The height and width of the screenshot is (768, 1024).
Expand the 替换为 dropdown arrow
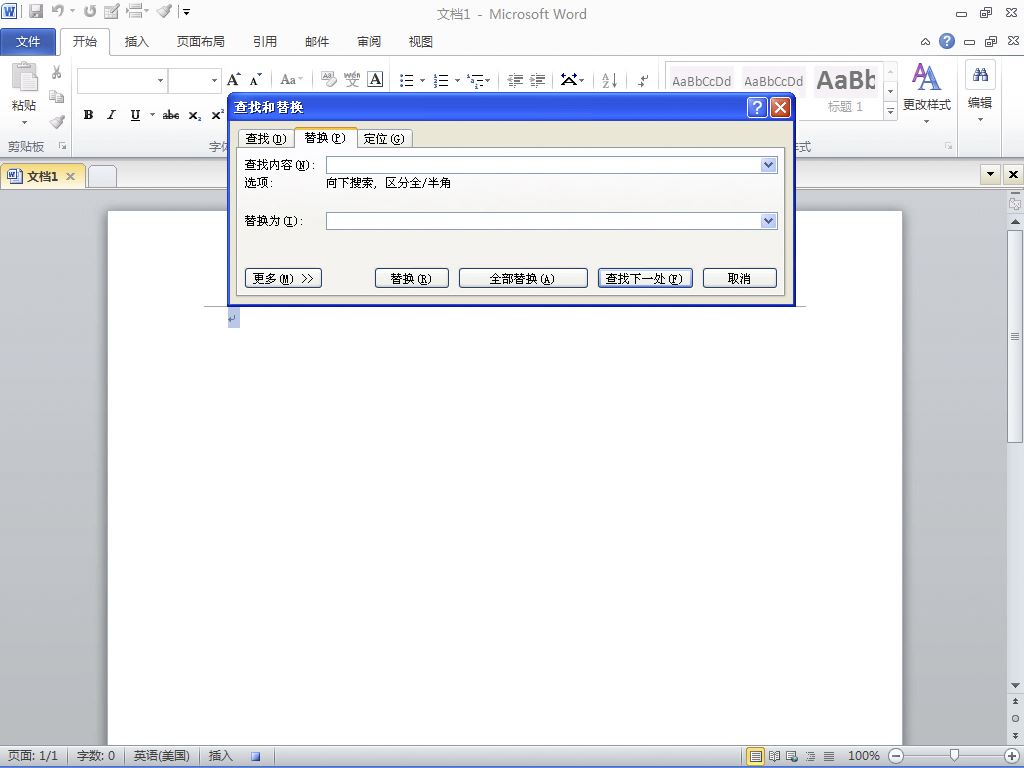[x=769, y=221]
